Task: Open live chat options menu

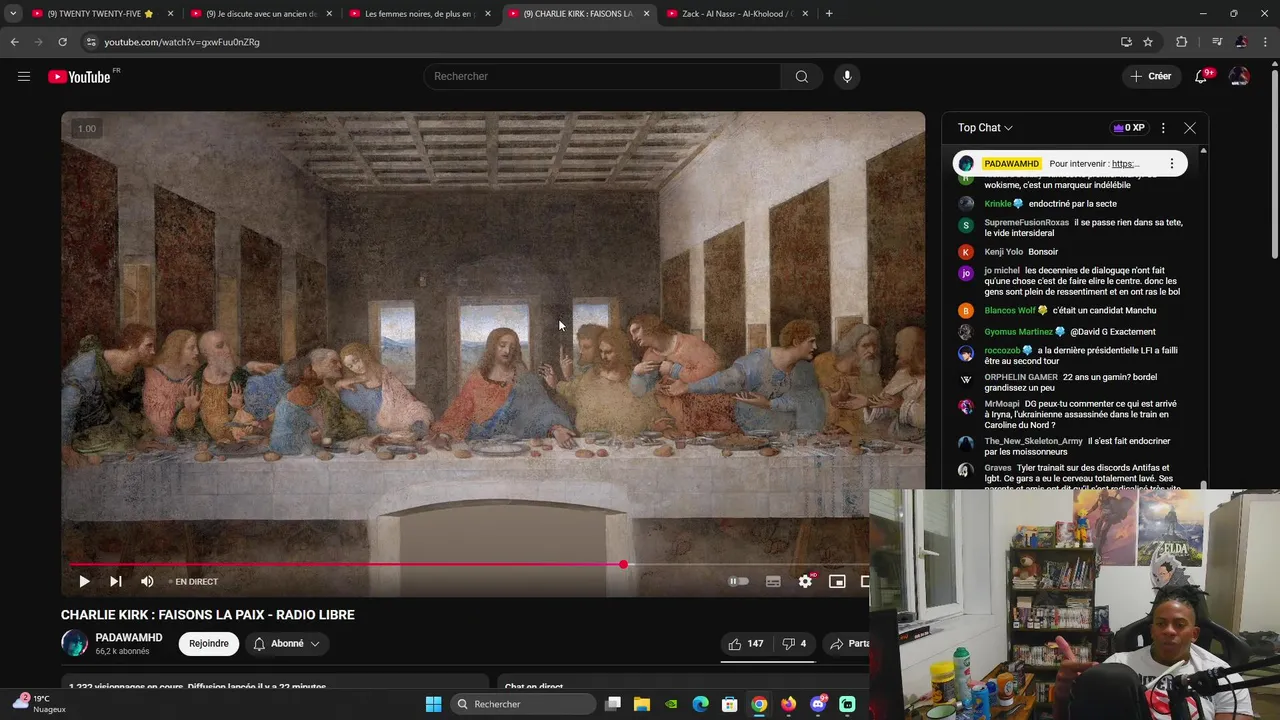Action: 1163,128
